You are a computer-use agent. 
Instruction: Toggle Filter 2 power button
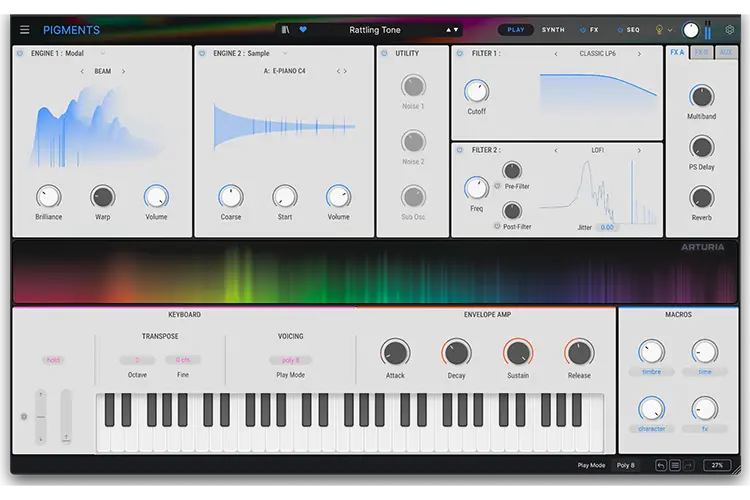coord(460,150)
